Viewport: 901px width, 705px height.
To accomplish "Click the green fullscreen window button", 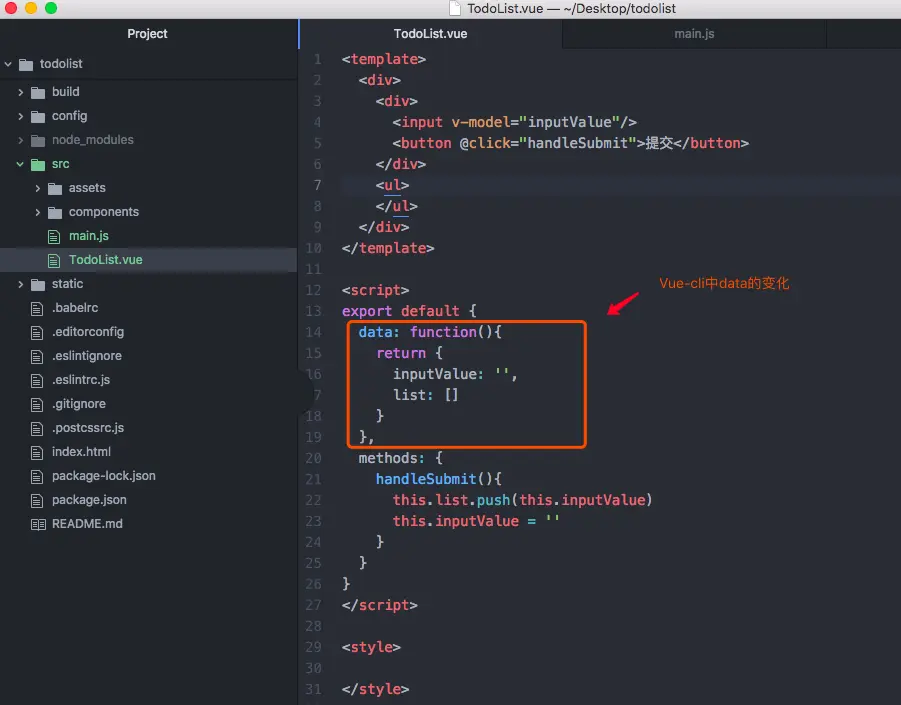I will click(x=51, y=8).
